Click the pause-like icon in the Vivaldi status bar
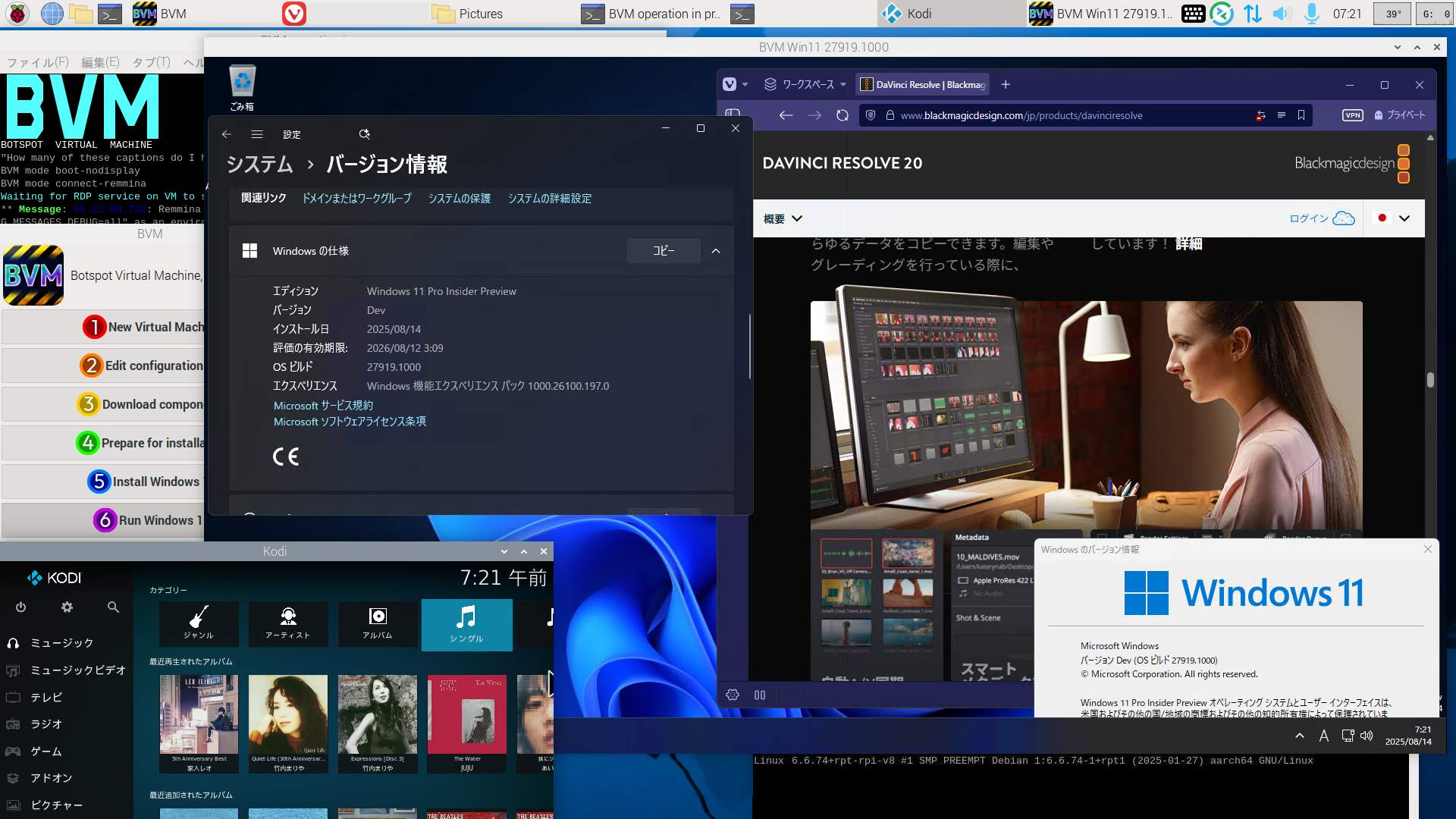Screen dimensions: 1456x819 (760, 695)
